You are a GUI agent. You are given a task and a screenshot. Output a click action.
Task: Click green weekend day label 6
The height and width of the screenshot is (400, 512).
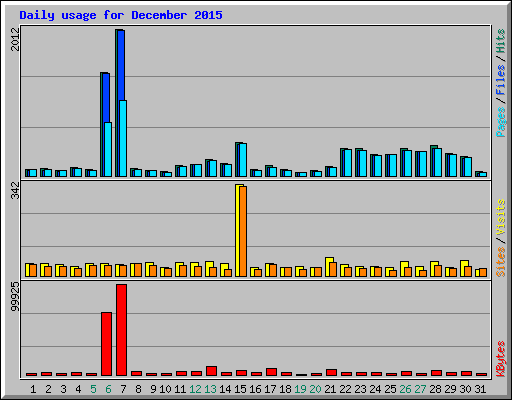click(108, 389)
